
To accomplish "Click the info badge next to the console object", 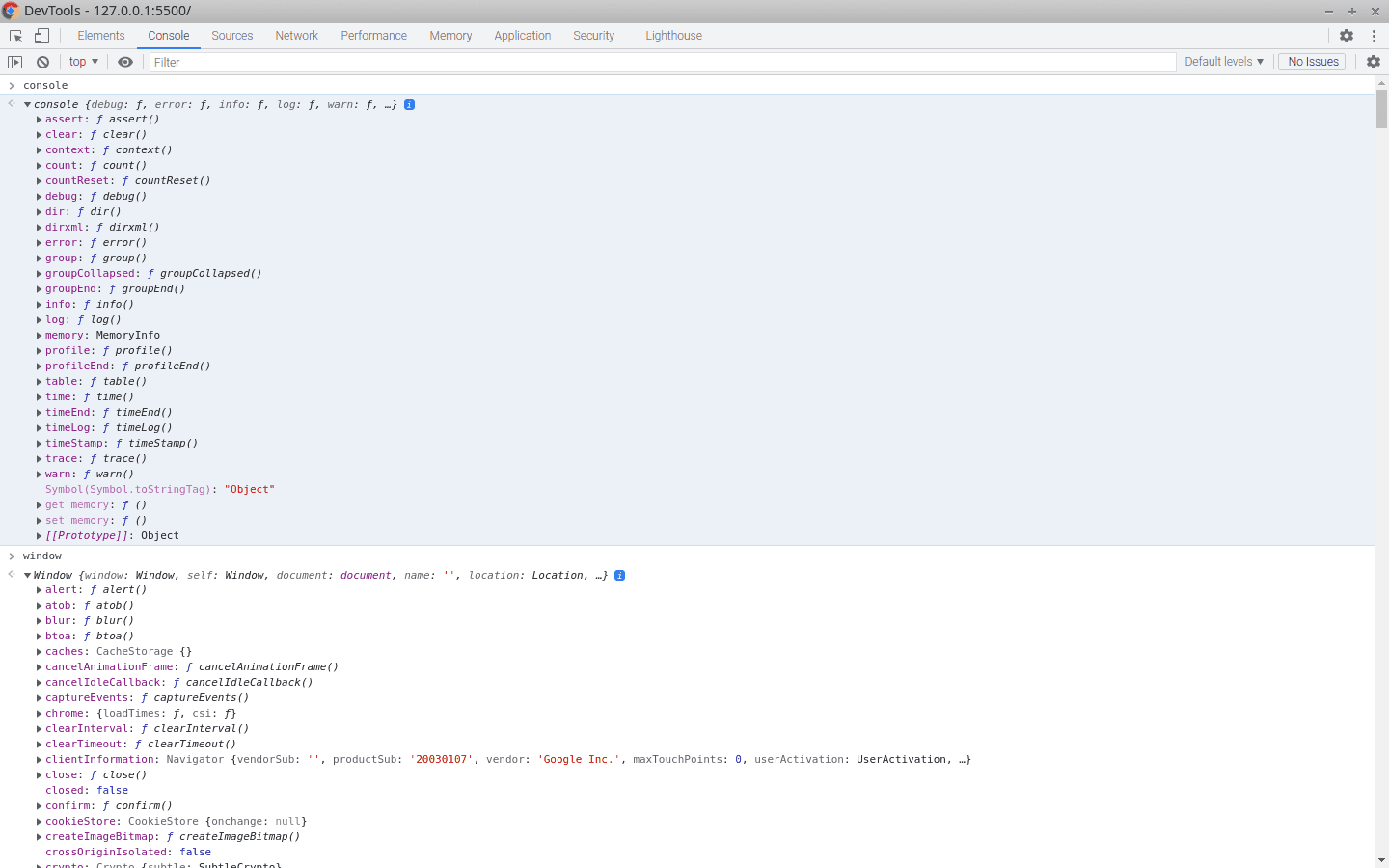I will 409,104.
